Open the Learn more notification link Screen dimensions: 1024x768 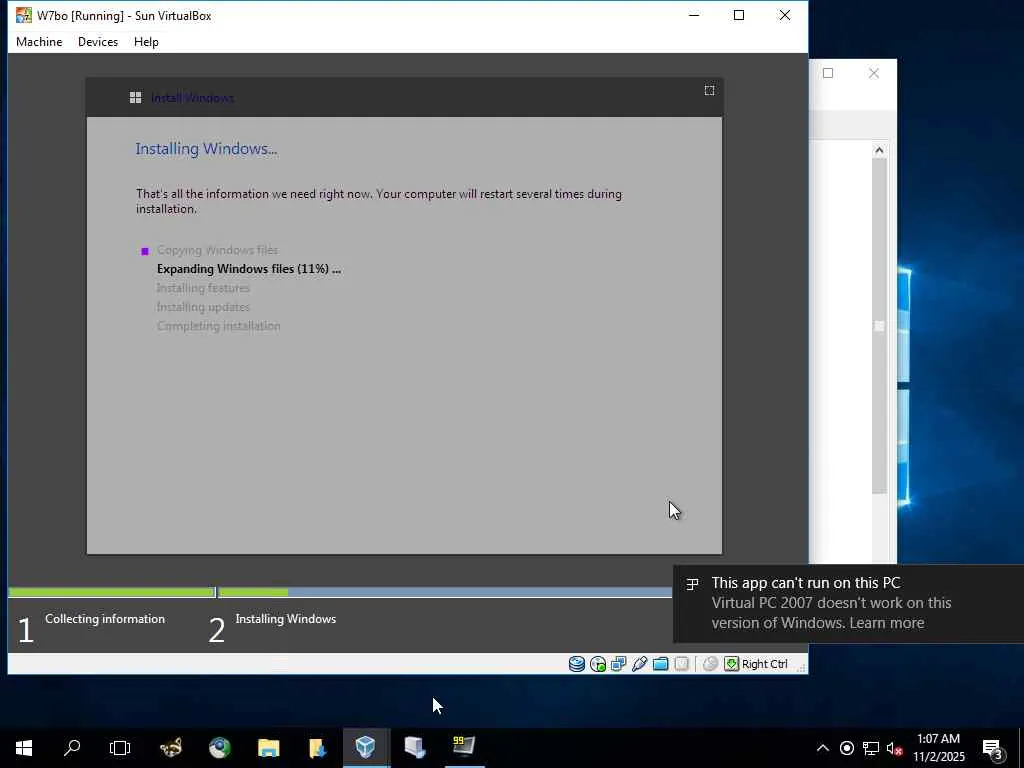pos(886,623)
